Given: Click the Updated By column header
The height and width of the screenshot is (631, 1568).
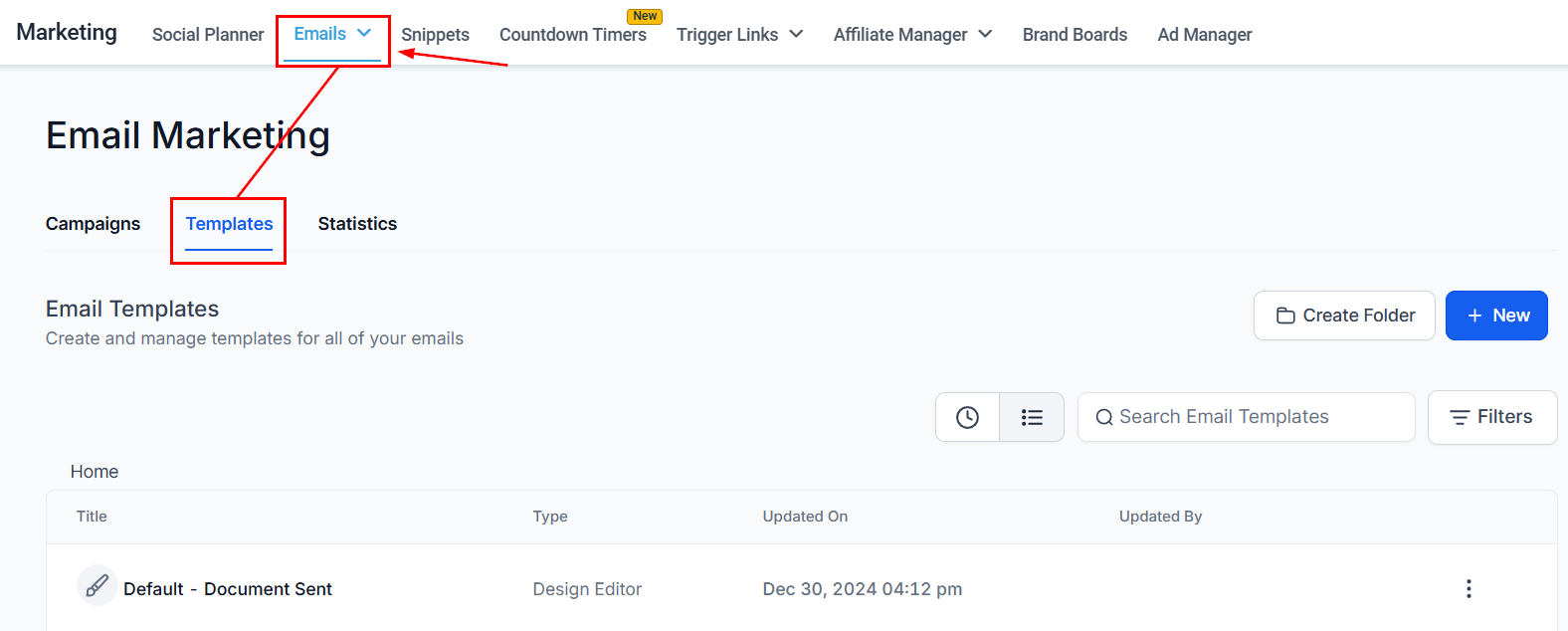Looking at the screenshot, I should 1160,517.
